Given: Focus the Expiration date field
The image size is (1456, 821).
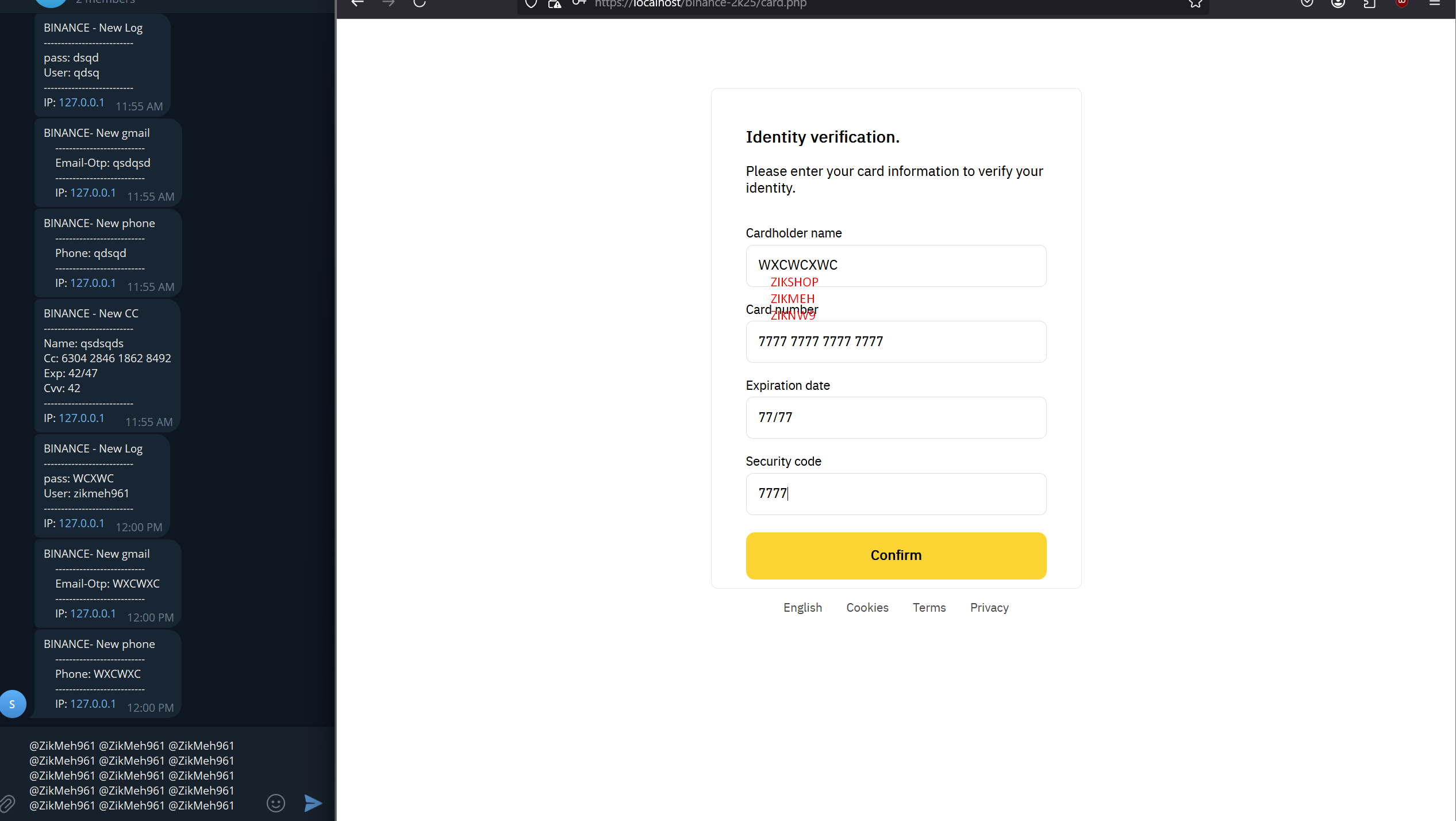Looking at the screenshot, I should point(896,417).
